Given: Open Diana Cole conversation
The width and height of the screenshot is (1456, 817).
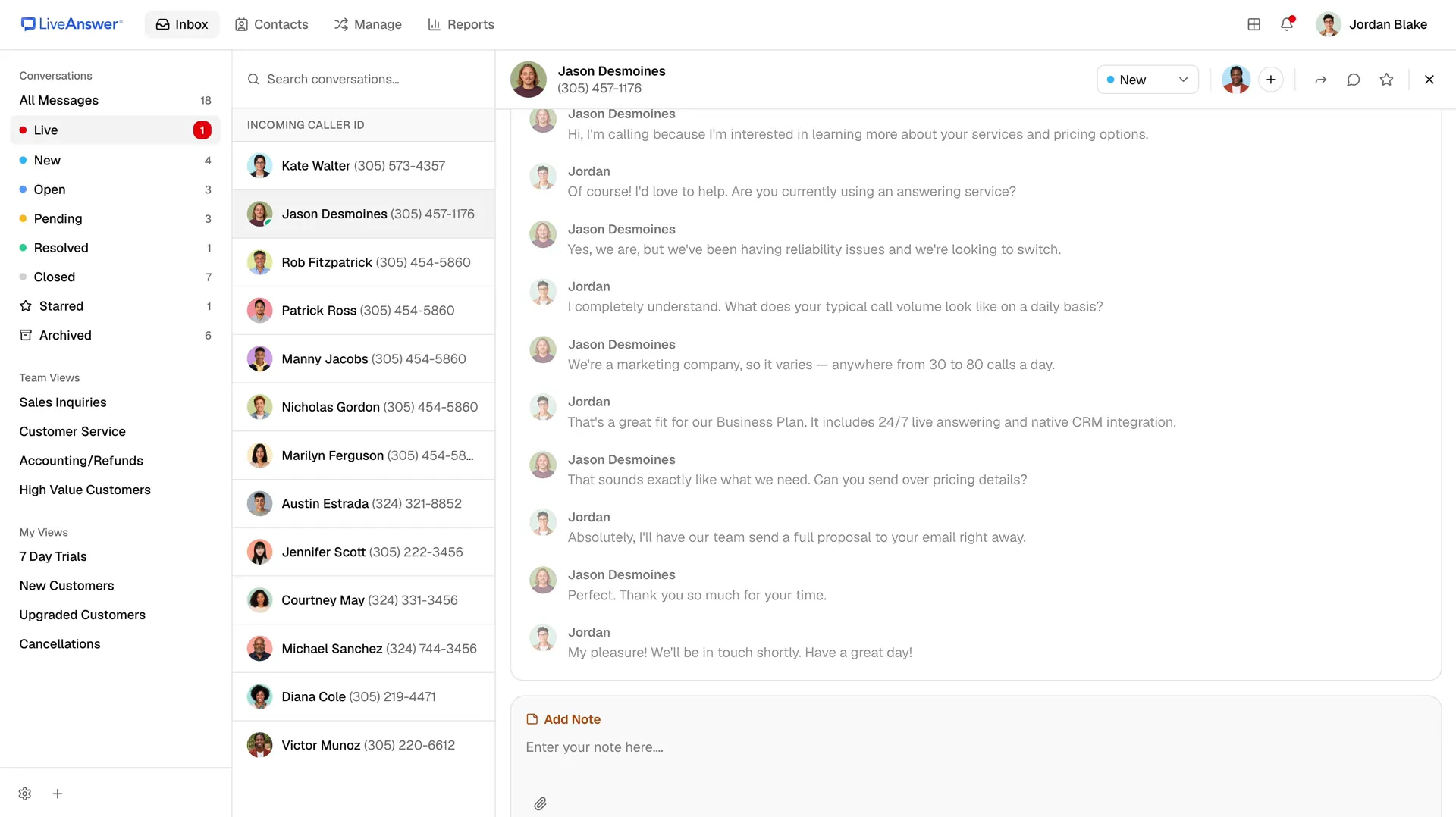Looking at the screenshot, I should point(363,696).
